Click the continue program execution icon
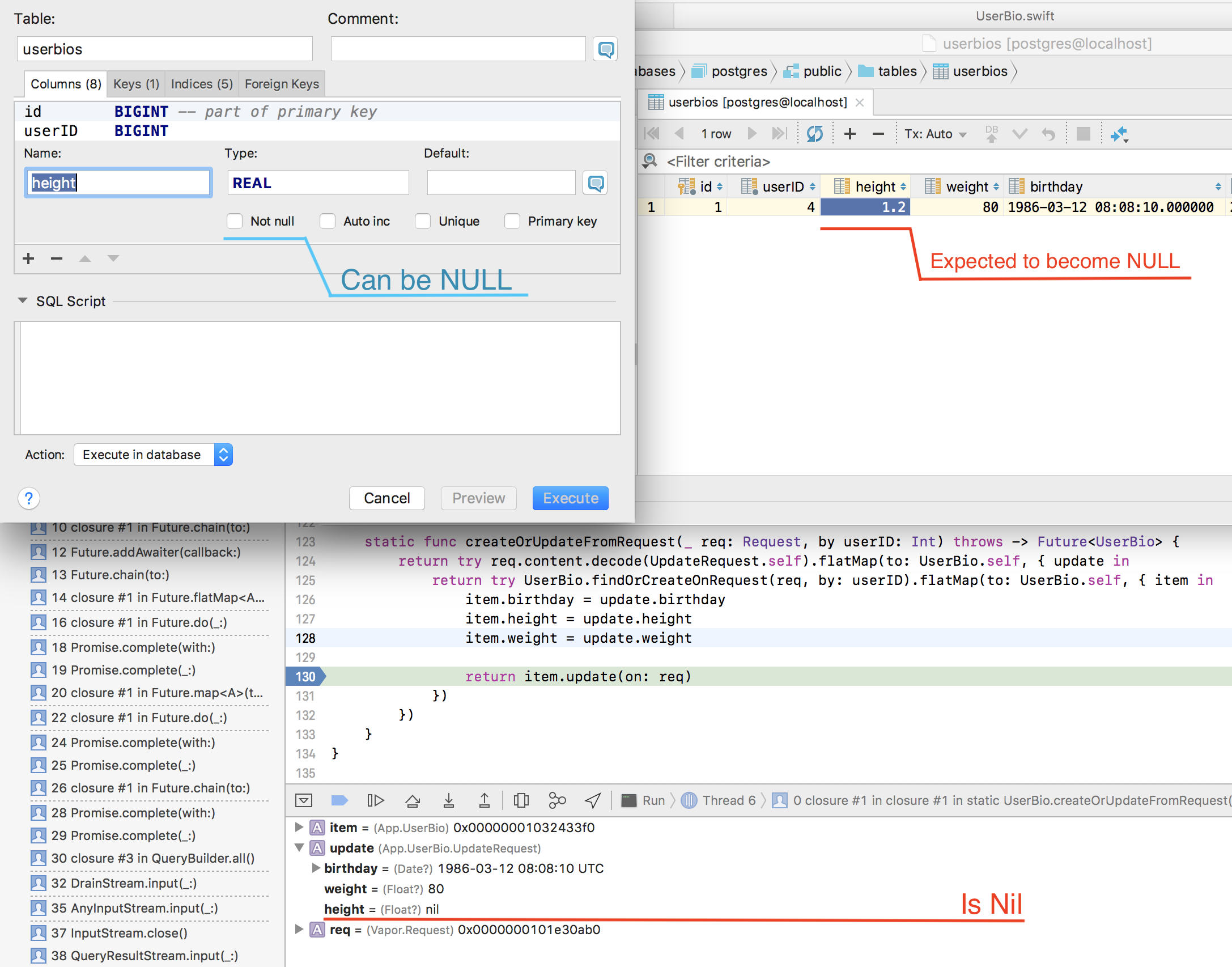 (375, 800)
